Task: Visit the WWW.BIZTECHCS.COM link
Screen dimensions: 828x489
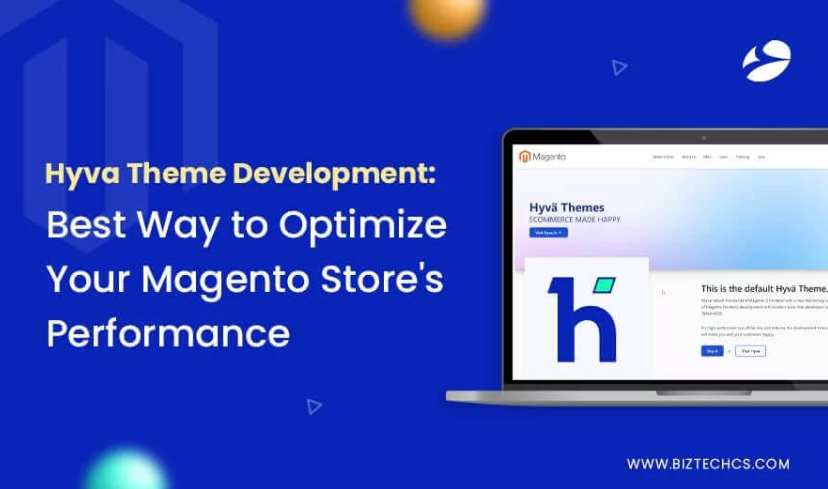Action: (708, 464)
